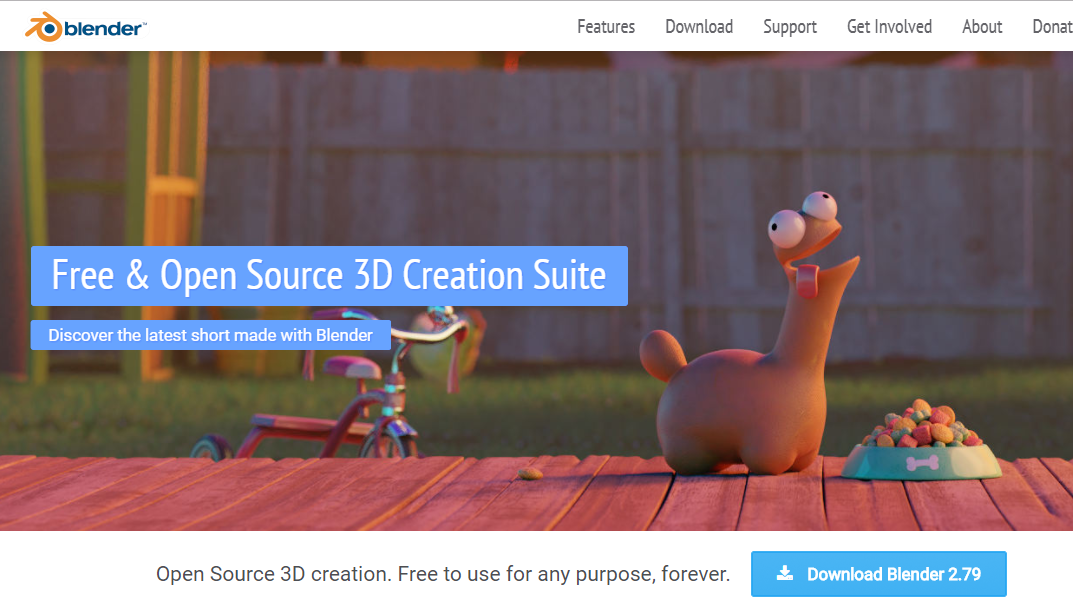Go to the Download page in the navigation
This screenshot has height=613, width=1073.
[x=699, y=27]
